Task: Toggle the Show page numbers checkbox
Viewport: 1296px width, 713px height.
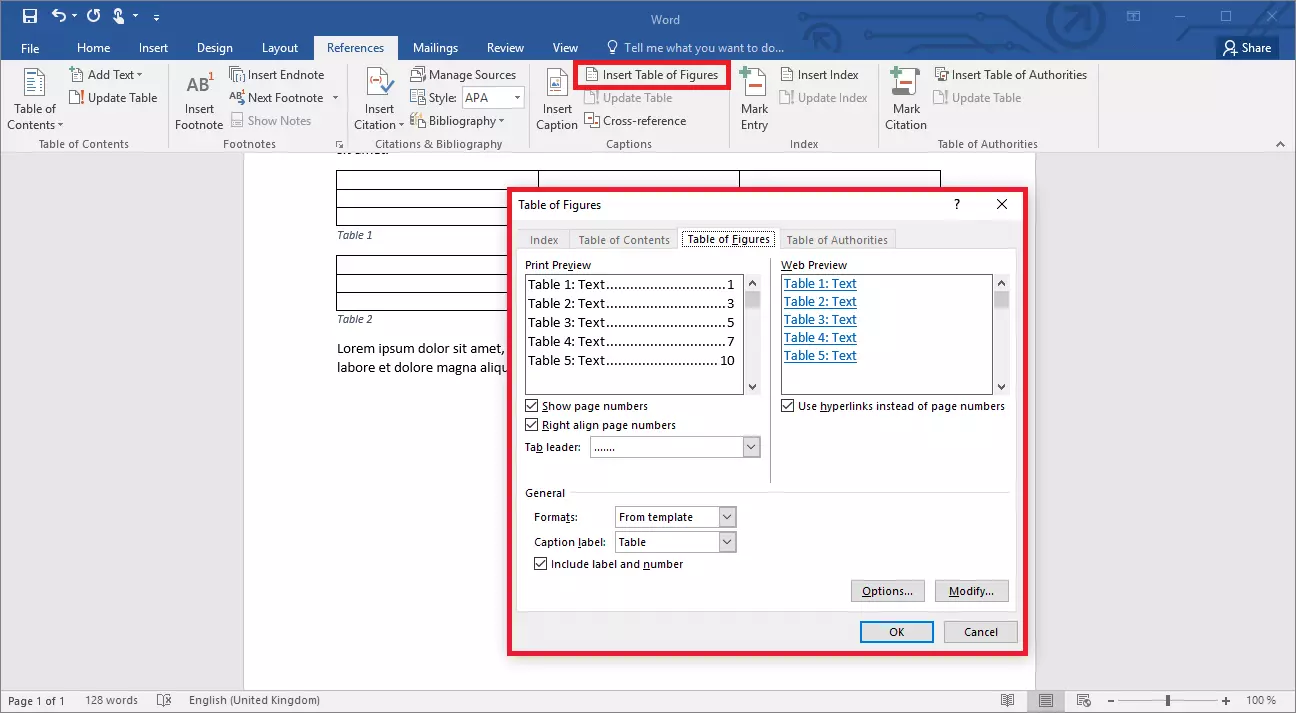Action: coord(531,406)
